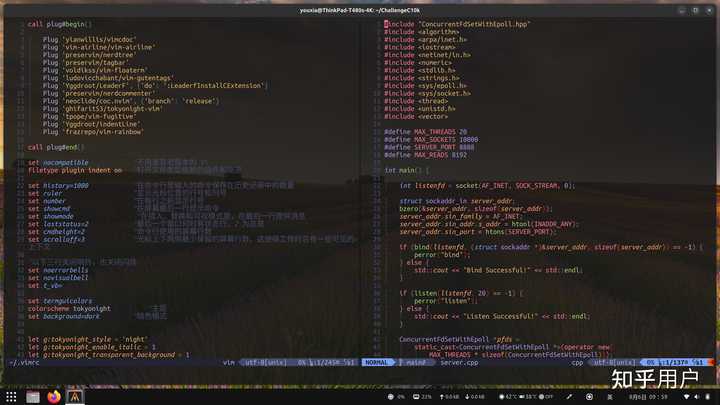The image size is (720, 405).
Task: Click the perror("bind") line
Action: coord(442,255)
